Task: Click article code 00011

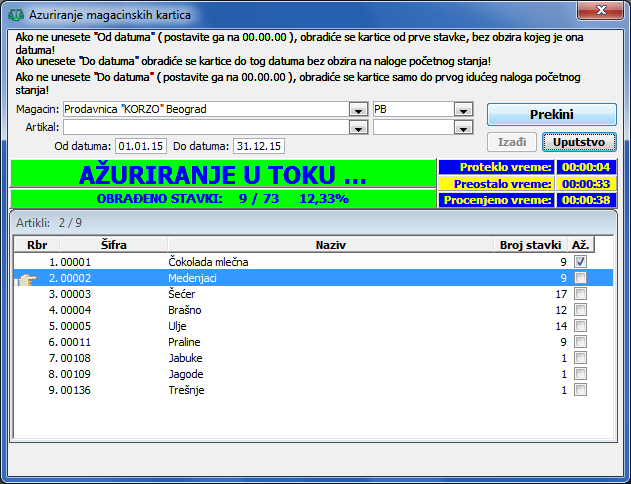Action: pos(76,342)
